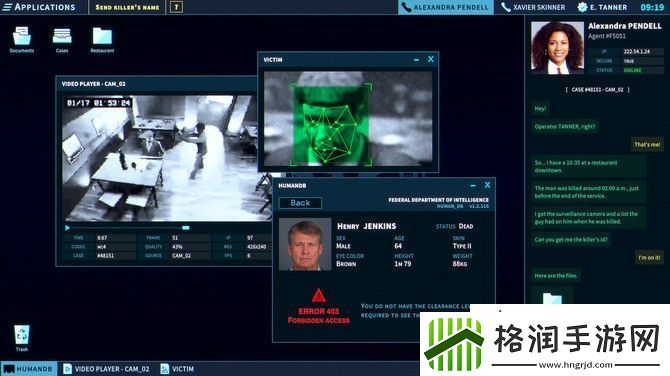The height and width of the screenshot is (376, 670).
Task: Open the E. Tanner profile tab
Action: (x=602, y=7)
